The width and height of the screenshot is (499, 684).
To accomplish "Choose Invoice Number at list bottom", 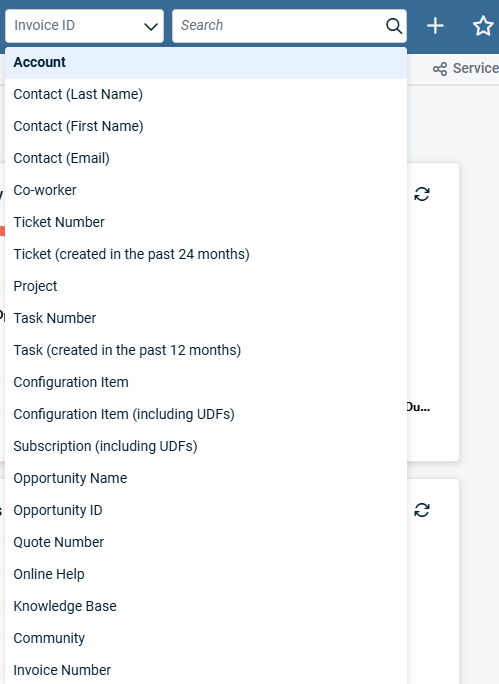I will (x=206, y=670).
